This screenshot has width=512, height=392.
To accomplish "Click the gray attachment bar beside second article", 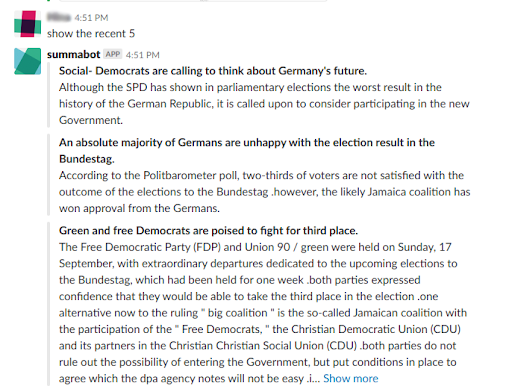I will click(49, 175).
